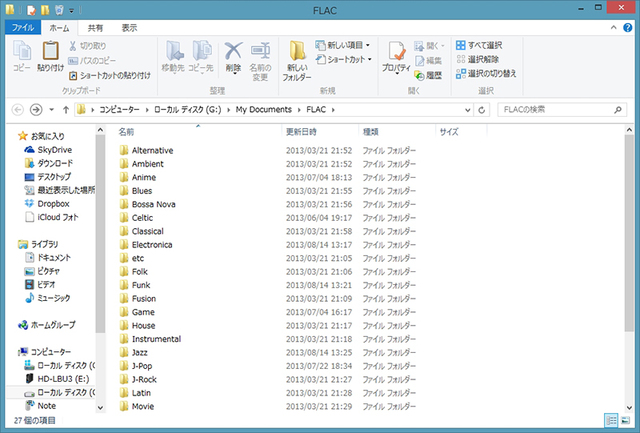This screenshot has width=640, height=433.
Task: Switch to large icons view in status bar
Action: point(625,421)
